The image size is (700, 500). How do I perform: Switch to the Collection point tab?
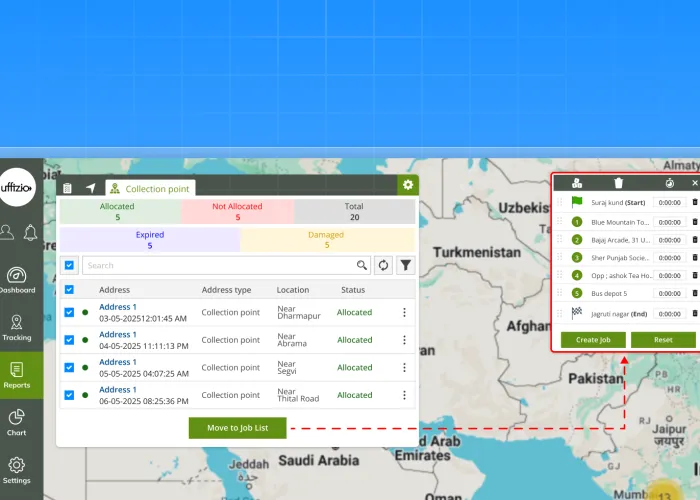[x=151, y=188]
